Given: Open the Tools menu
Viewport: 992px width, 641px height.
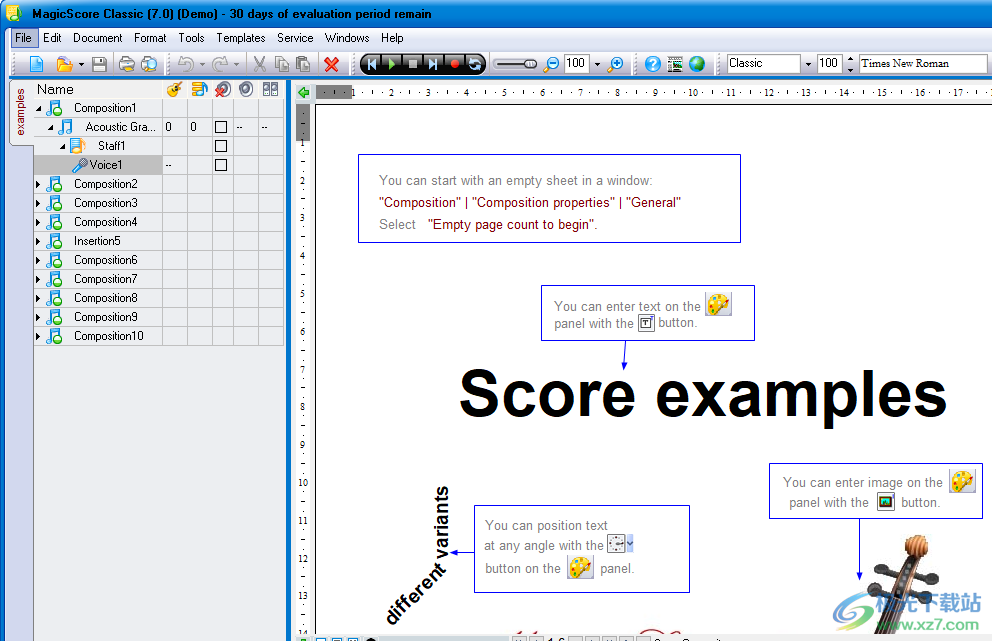Looking at the screenshot, I should [x=191, y=38].
